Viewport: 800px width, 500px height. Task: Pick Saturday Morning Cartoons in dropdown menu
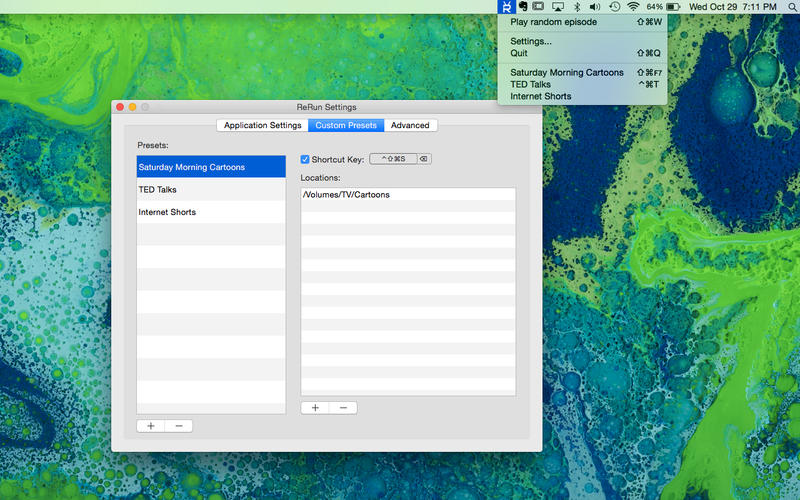click(582, 72)
